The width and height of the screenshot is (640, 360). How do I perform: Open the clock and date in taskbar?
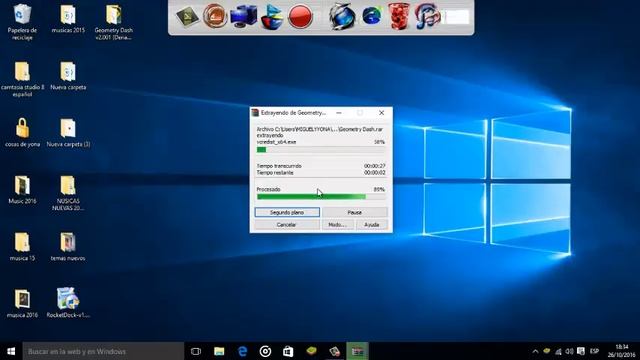tap(621, 351)
